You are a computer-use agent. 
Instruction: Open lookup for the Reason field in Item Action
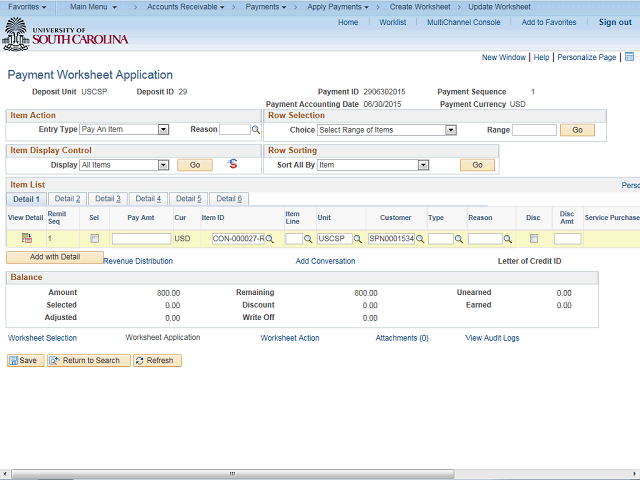256,130
